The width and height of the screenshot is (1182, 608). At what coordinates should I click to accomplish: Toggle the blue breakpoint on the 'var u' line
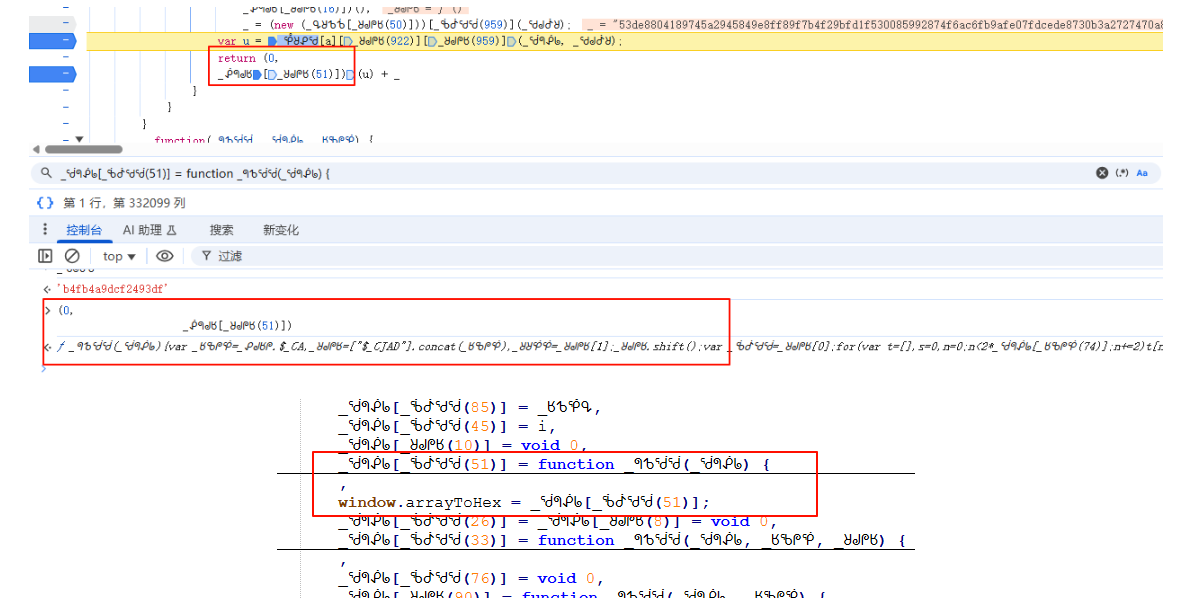(53, 41)
